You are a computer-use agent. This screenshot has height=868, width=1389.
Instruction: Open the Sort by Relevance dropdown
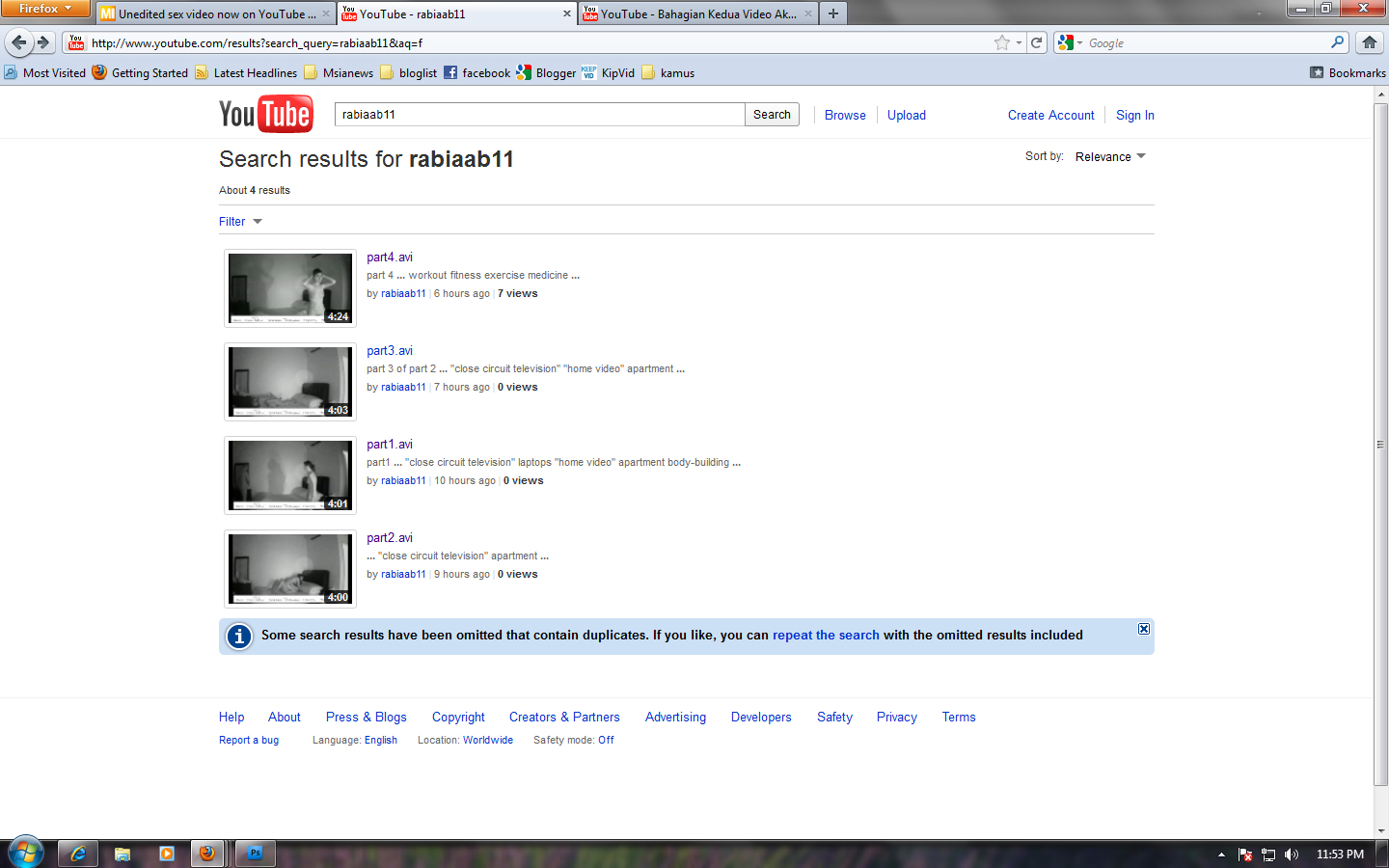(x=1110, y=156)
